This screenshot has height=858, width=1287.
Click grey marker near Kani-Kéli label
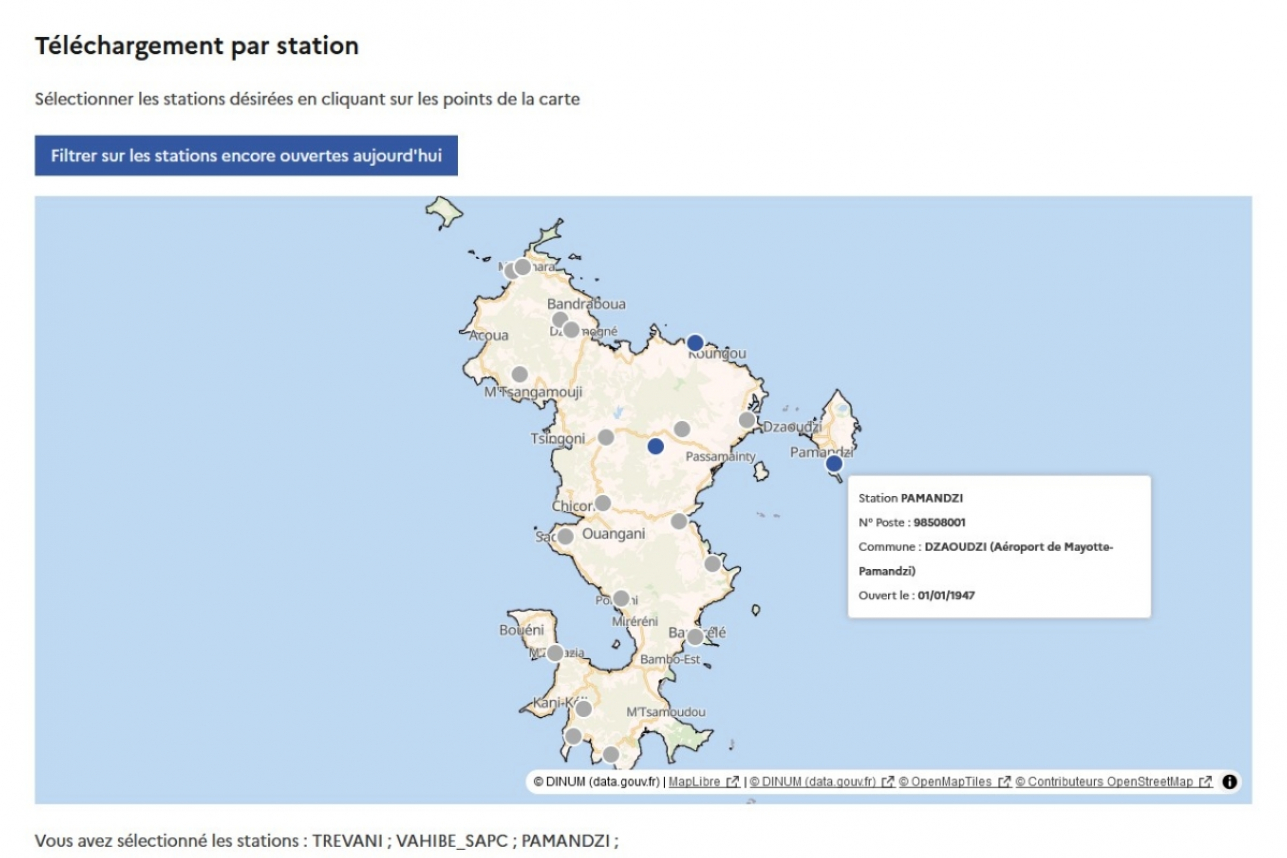tap(583, 709)
